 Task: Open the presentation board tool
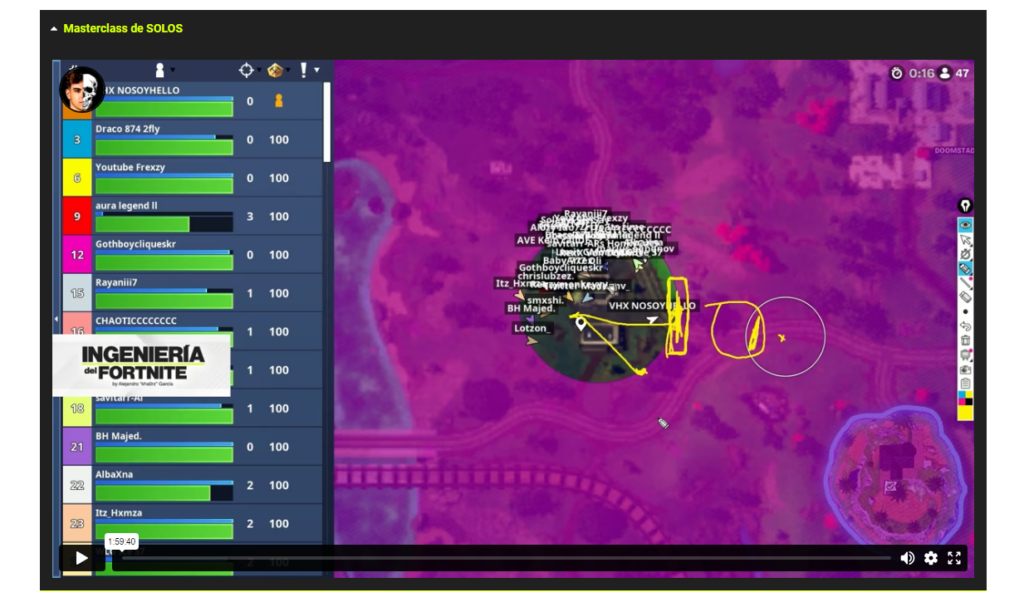point(965,355)
